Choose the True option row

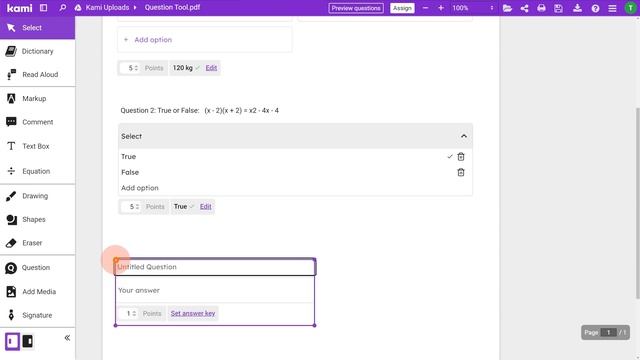[282, 156]
